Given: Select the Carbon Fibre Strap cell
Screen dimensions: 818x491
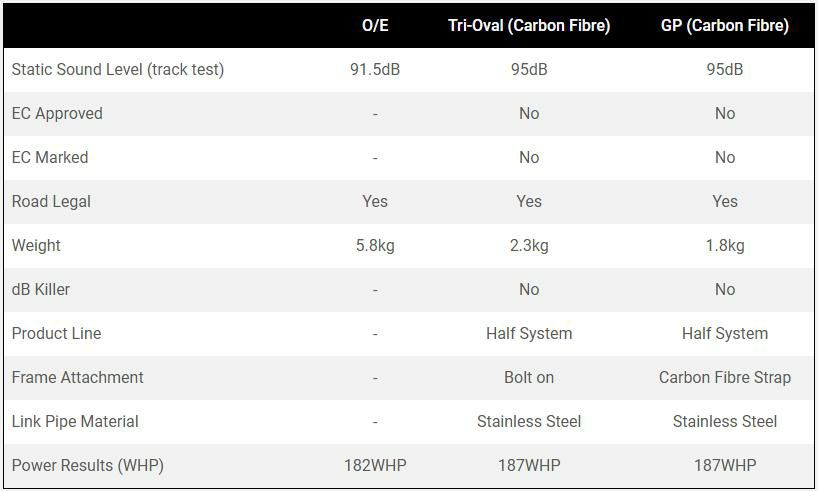Looking at the screenshot, I should coord(725,378).
